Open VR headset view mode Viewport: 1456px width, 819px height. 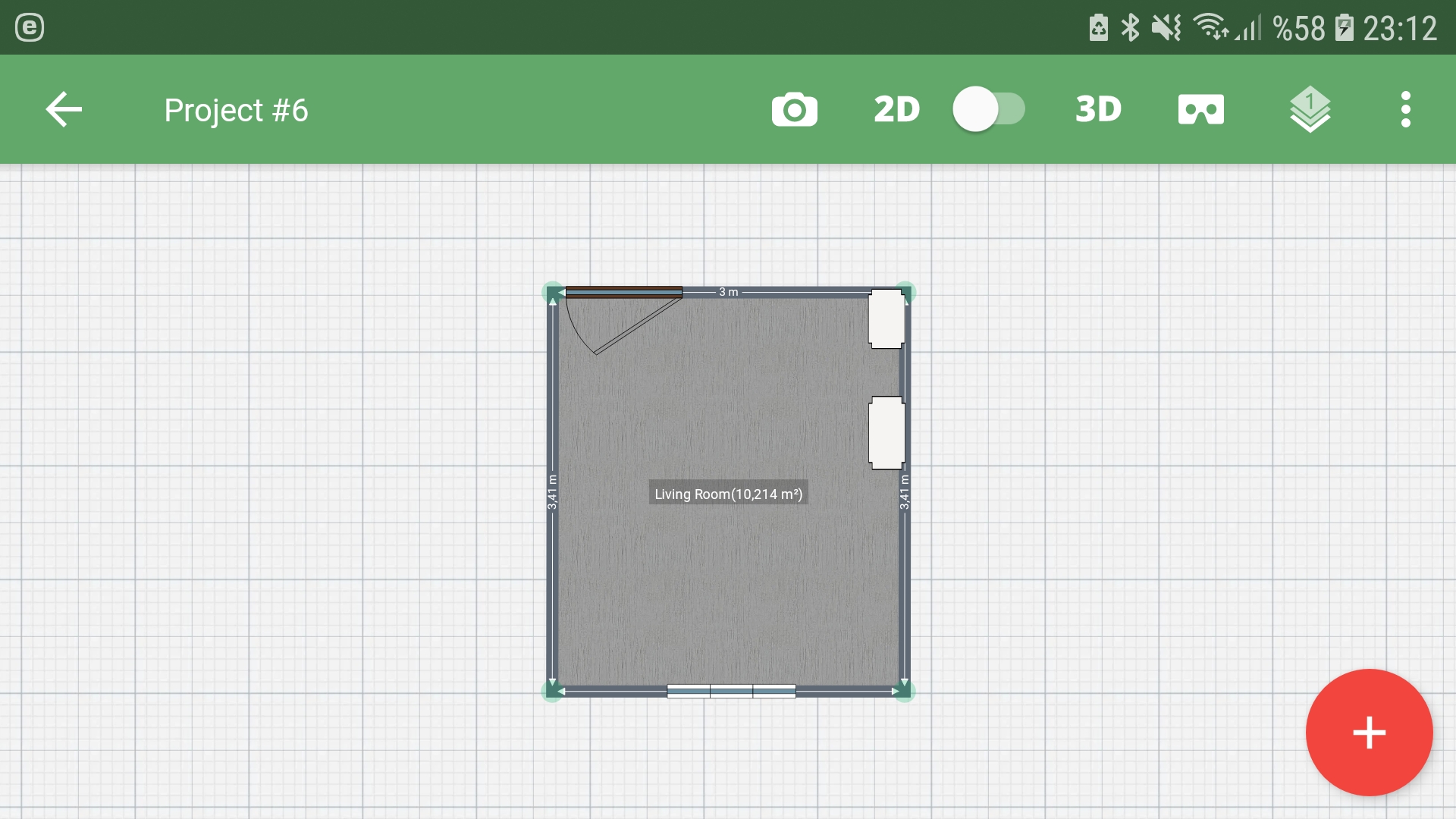coord(1200,110)
